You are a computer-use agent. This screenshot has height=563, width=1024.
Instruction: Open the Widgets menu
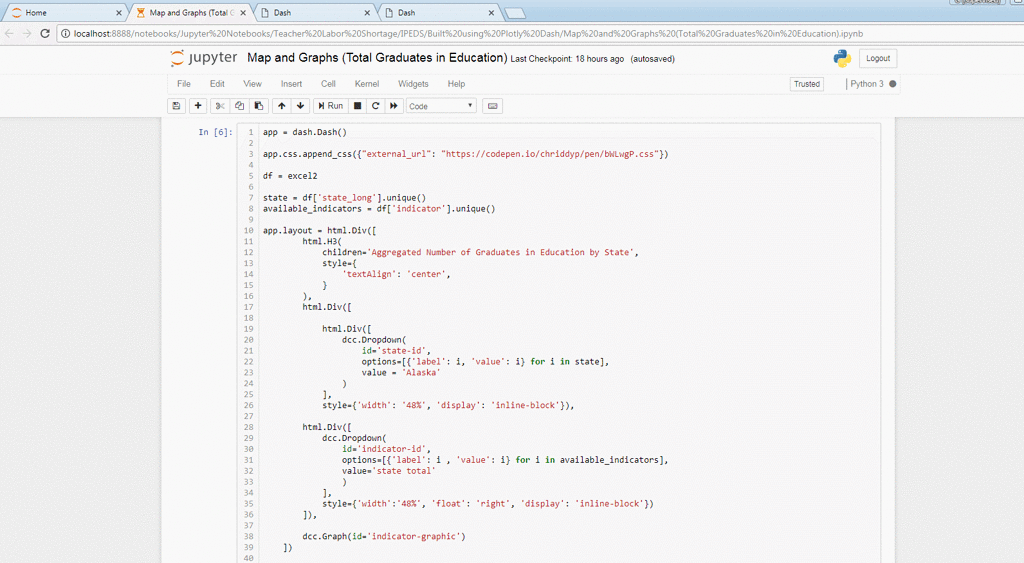pos(413,84)
